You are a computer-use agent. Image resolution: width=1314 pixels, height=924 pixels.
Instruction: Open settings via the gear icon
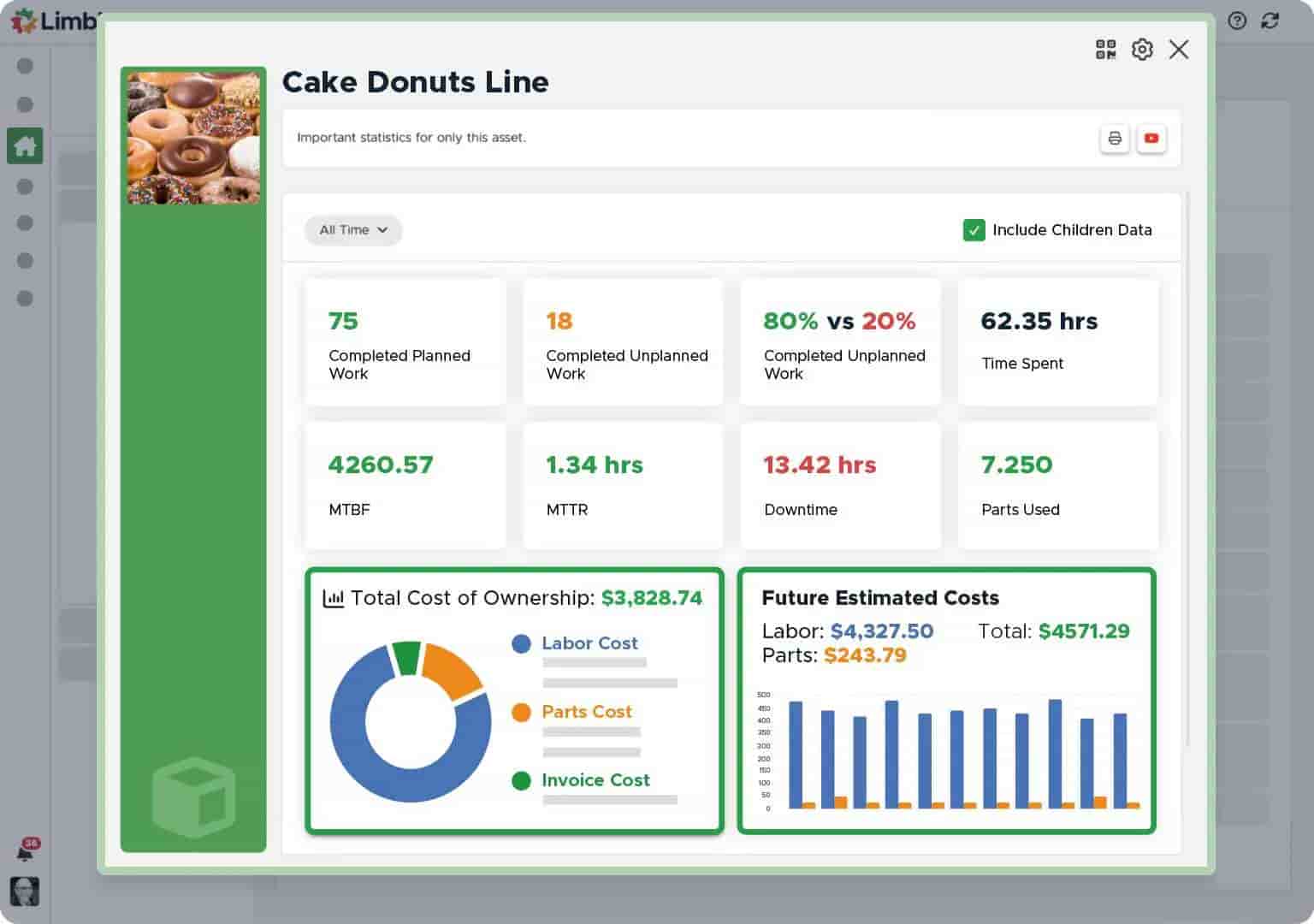click(x=1142, y=50)
